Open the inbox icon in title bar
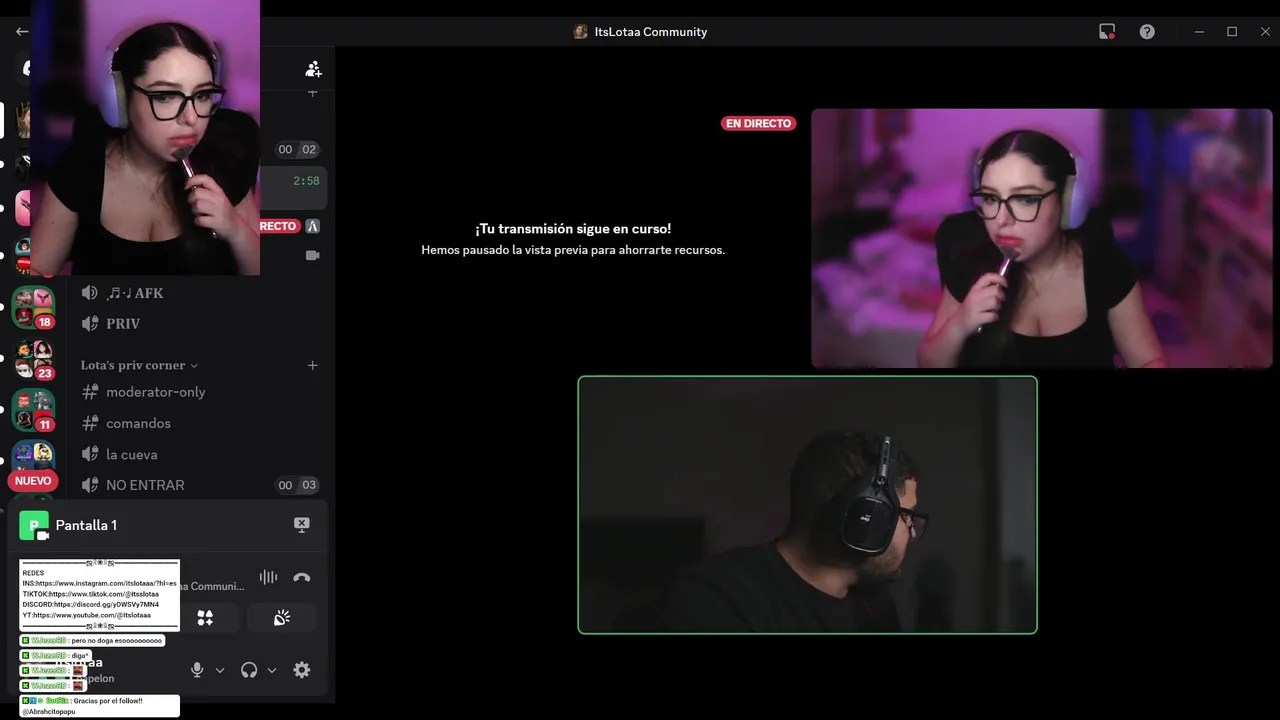The image size is (1280, 720). [1107, 32]
